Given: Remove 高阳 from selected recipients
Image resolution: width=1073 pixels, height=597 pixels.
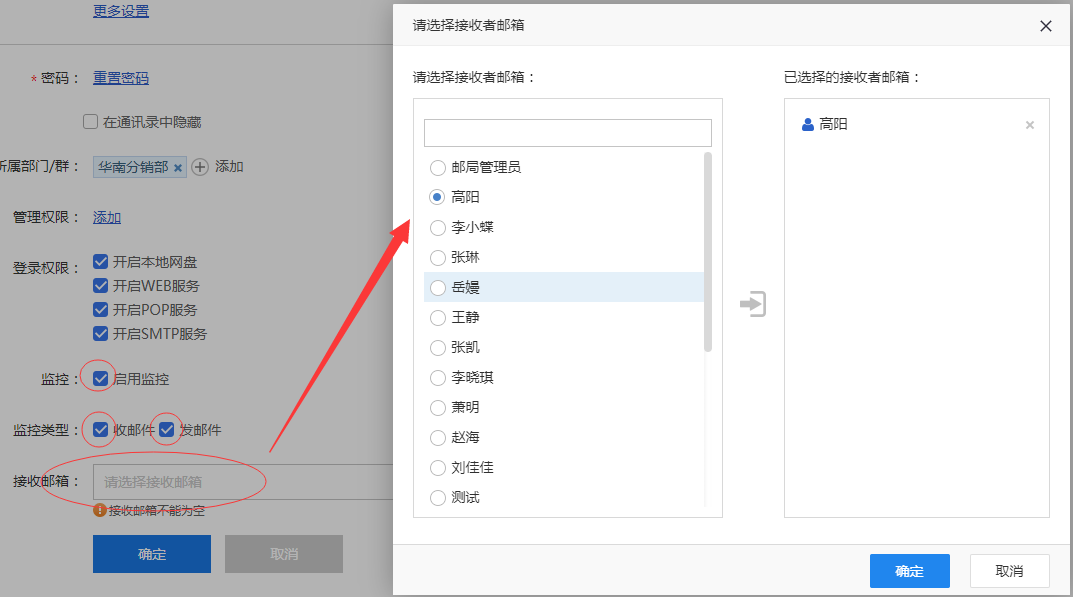Looking at the screenshot, I should 1029,125.
